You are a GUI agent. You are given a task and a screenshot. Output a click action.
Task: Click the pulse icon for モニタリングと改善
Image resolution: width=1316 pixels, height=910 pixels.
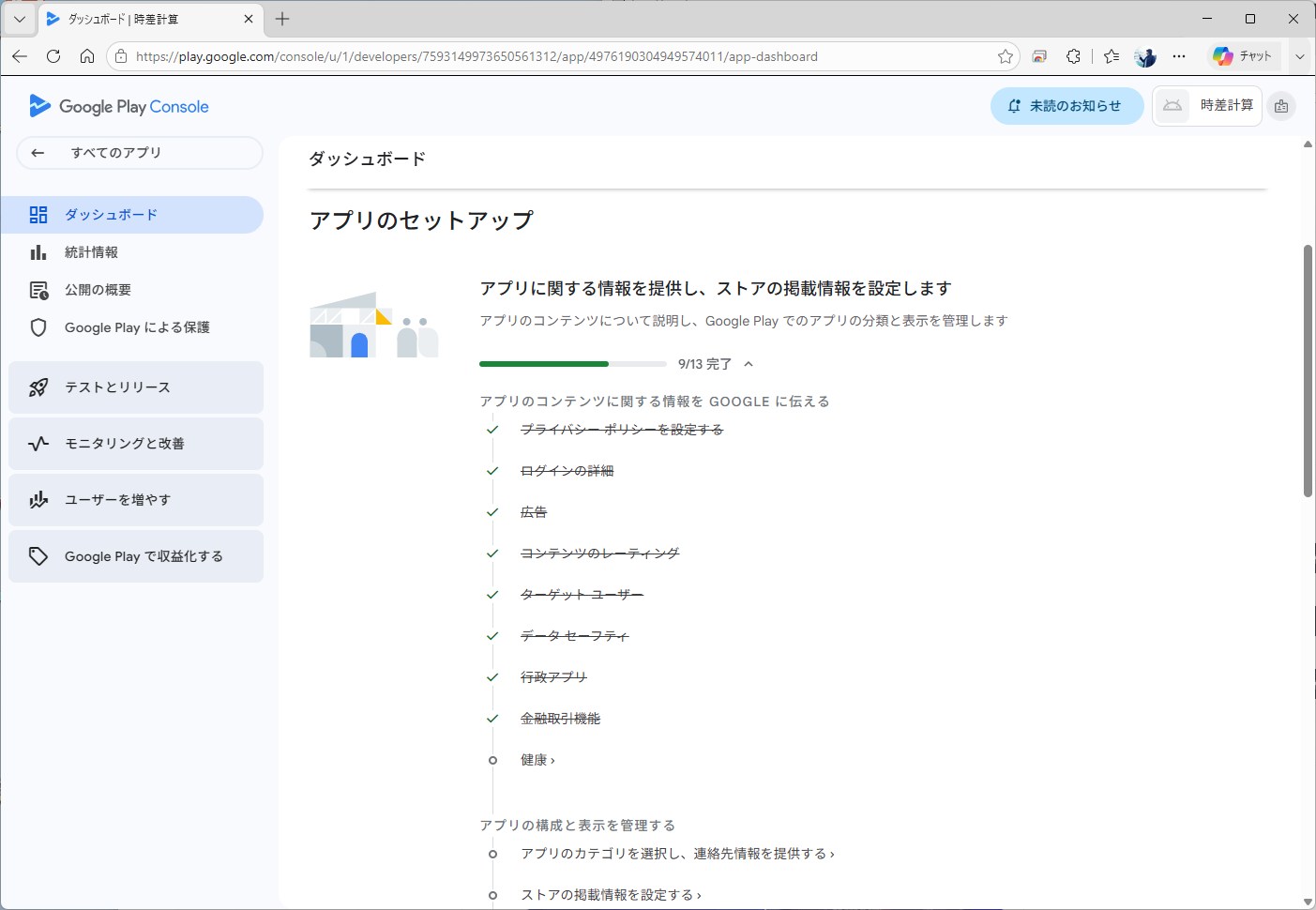38,444
